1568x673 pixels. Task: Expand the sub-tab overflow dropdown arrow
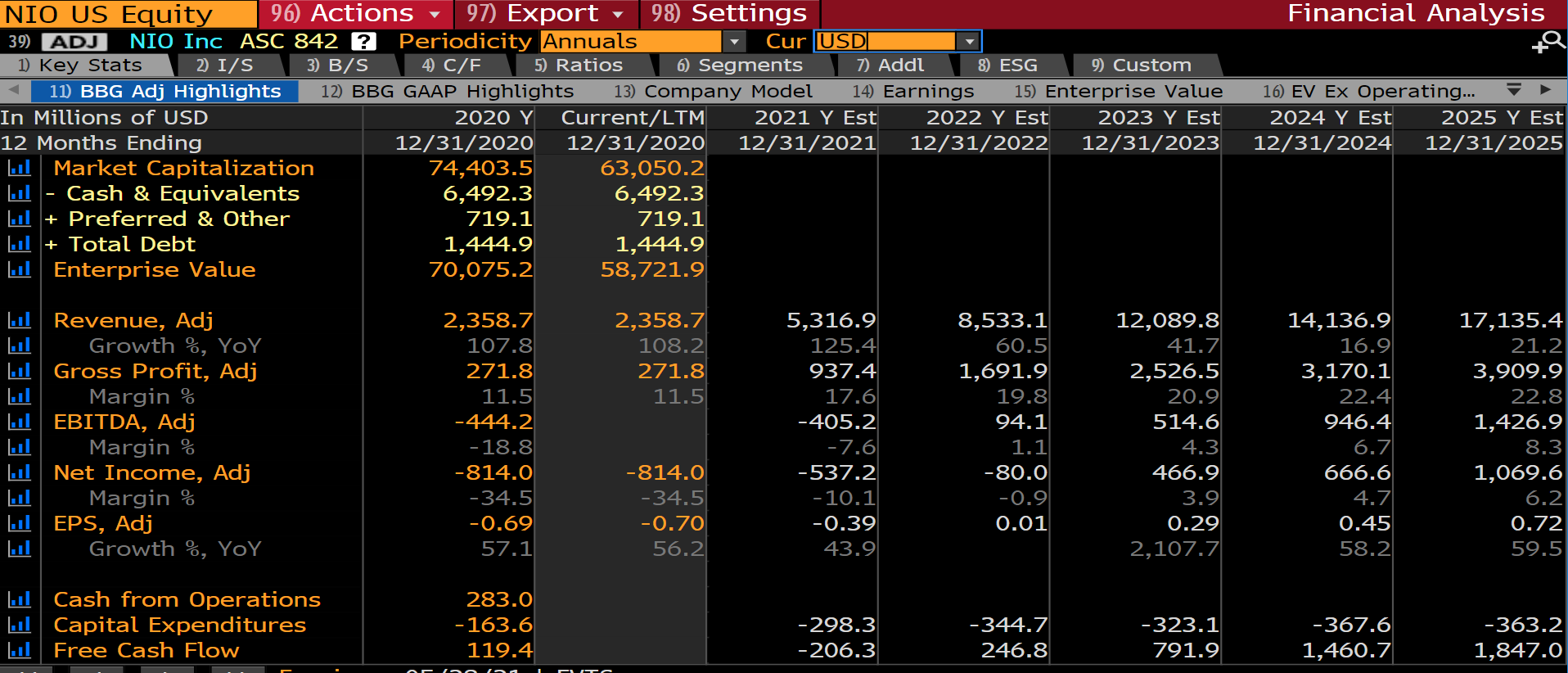(x=1514, y=90)
